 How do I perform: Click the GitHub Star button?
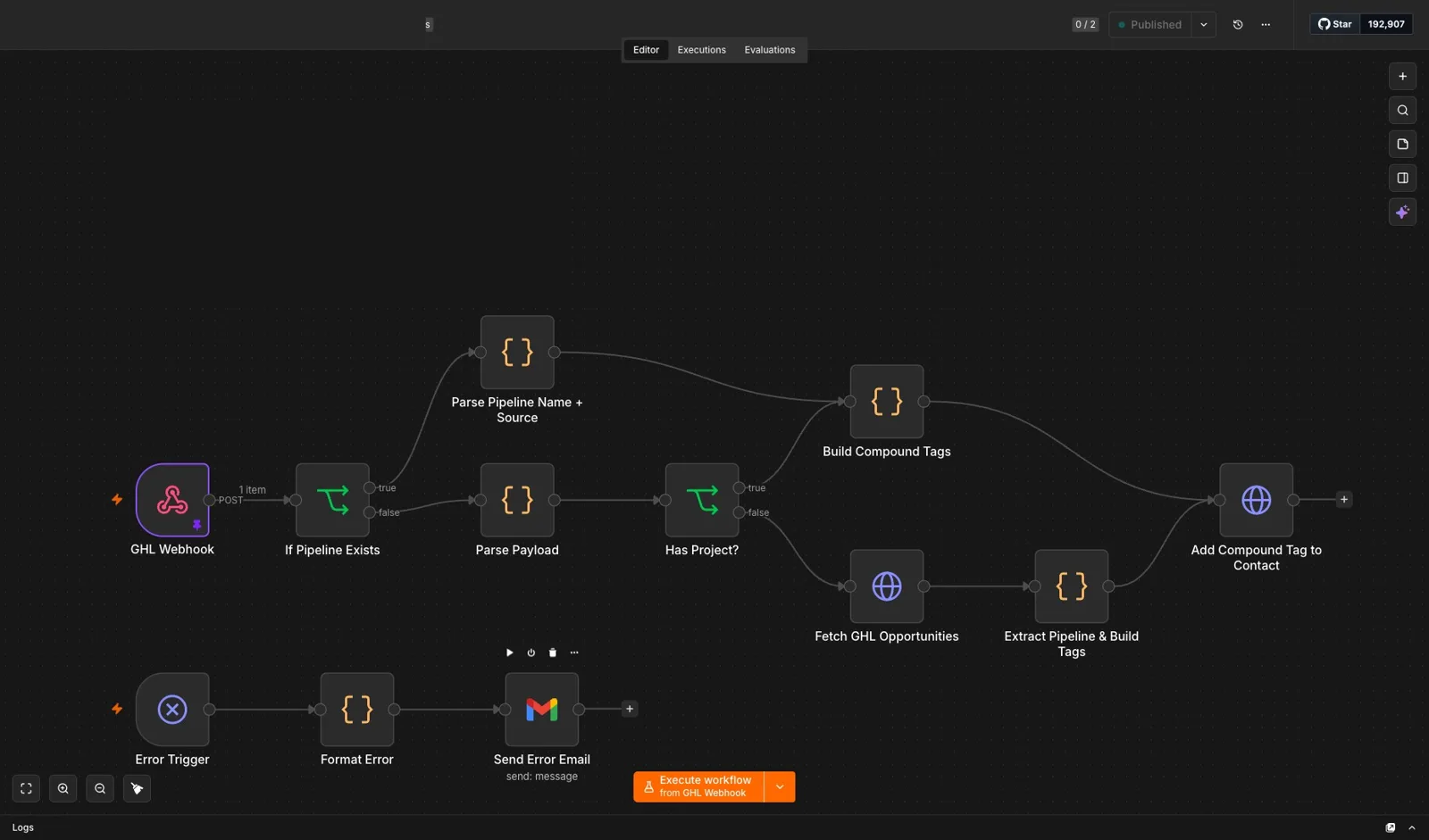(x=1334, y=24)
